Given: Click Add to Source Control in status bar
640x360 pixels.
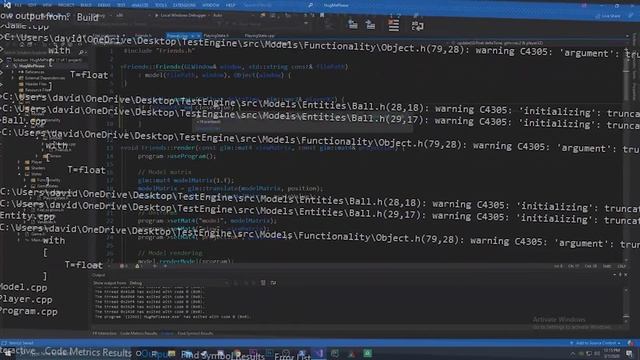Looking at the screenshot, I should click(596, 343).
